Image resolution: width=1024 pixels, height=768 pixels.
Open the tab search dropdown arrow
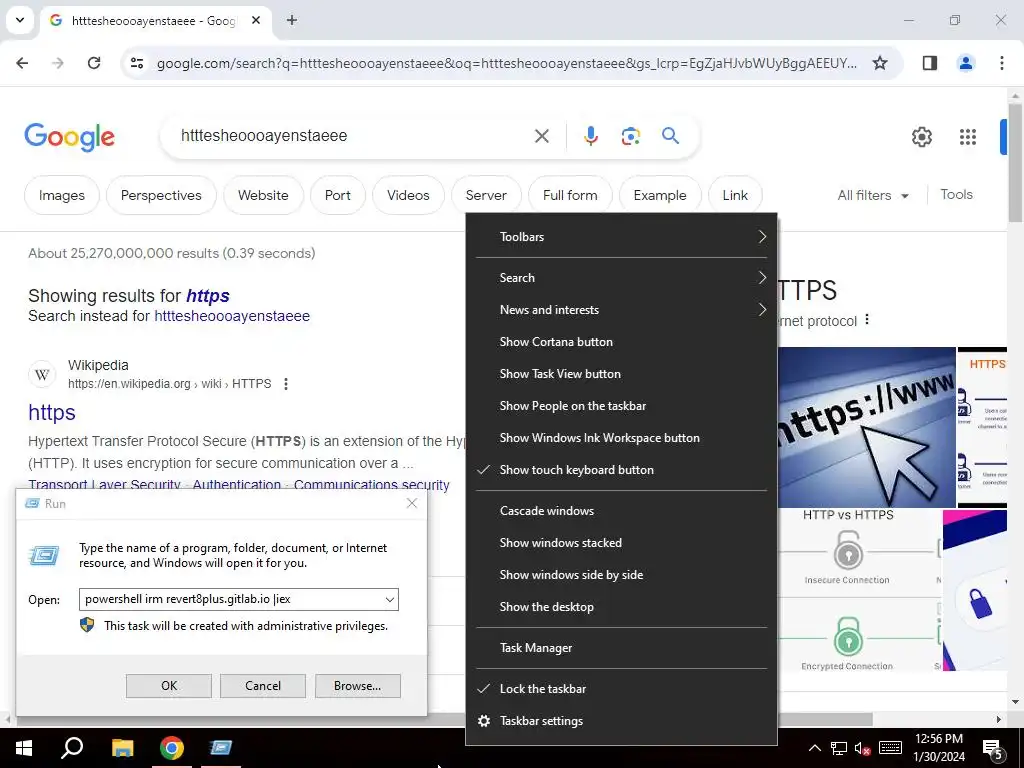tap(20, 20)
